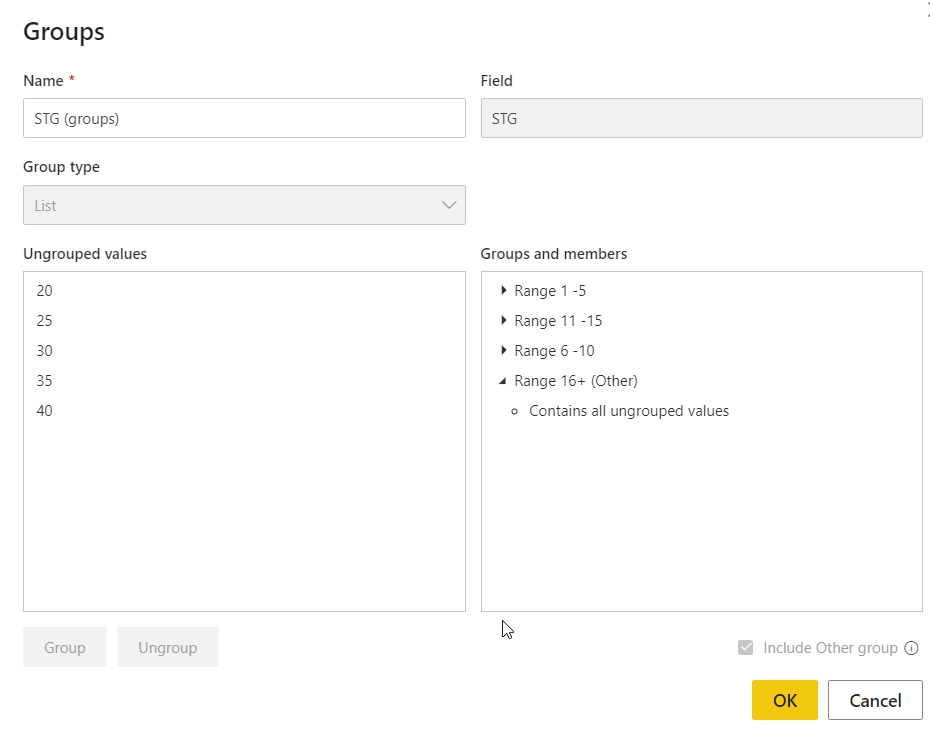Click the Name input field
Viewport: 930px width, 741px height.
(x=244, y=118)
